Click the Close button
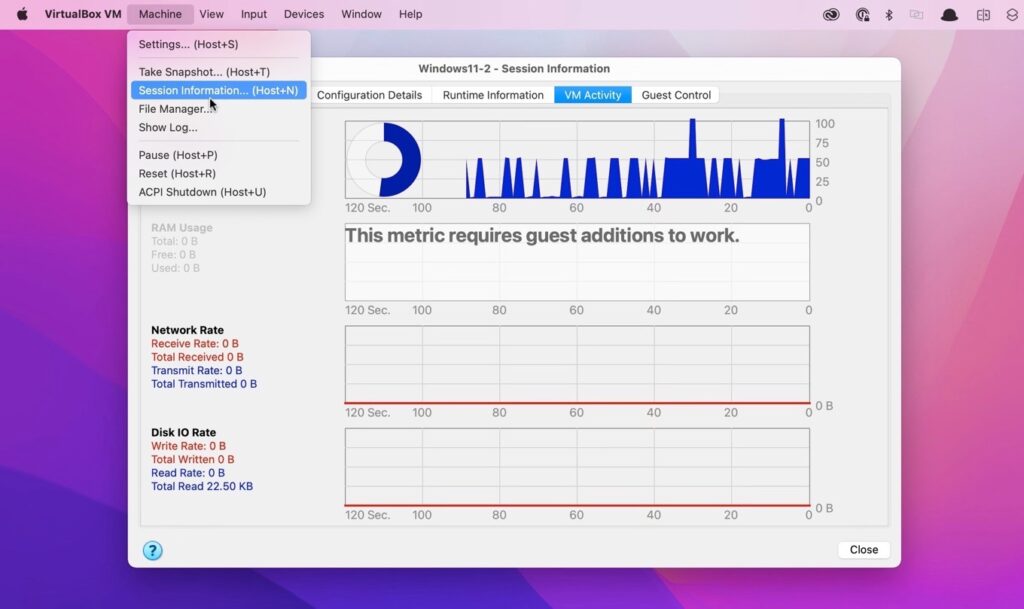The image size is (1024, 609). [x=863, y=550]
